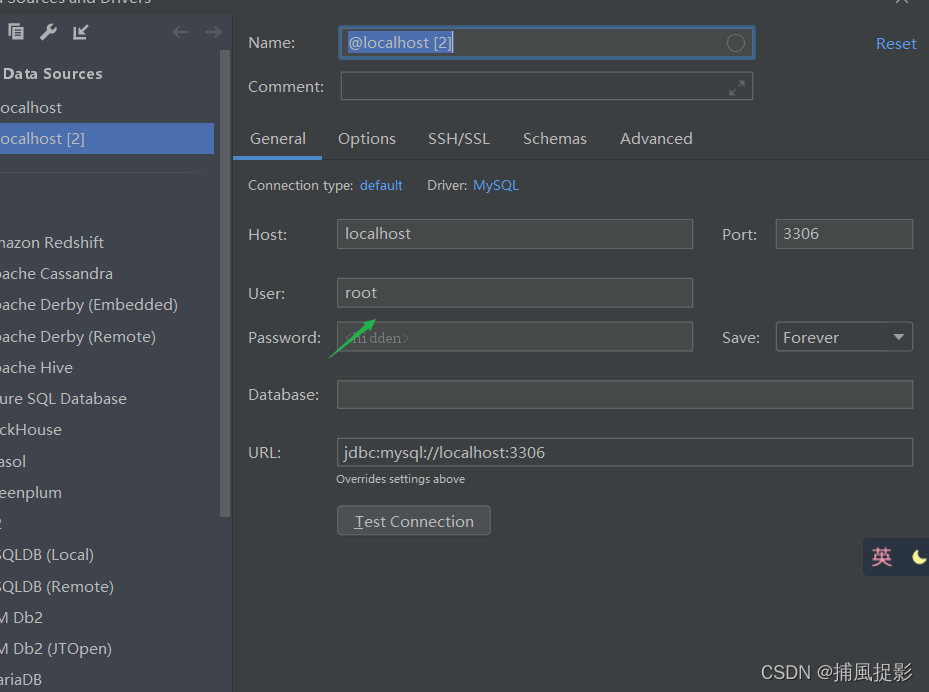The height and width of the screenshot is (692, 929).
Task: Click the Make Global arrow icon
Action: click(81, 31)
